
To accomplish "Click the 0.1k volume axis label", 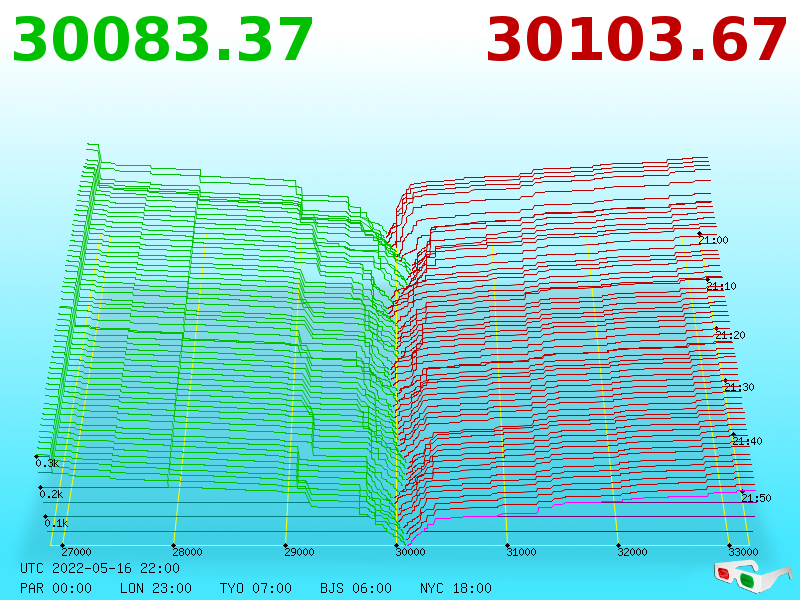I will [56, 523].
